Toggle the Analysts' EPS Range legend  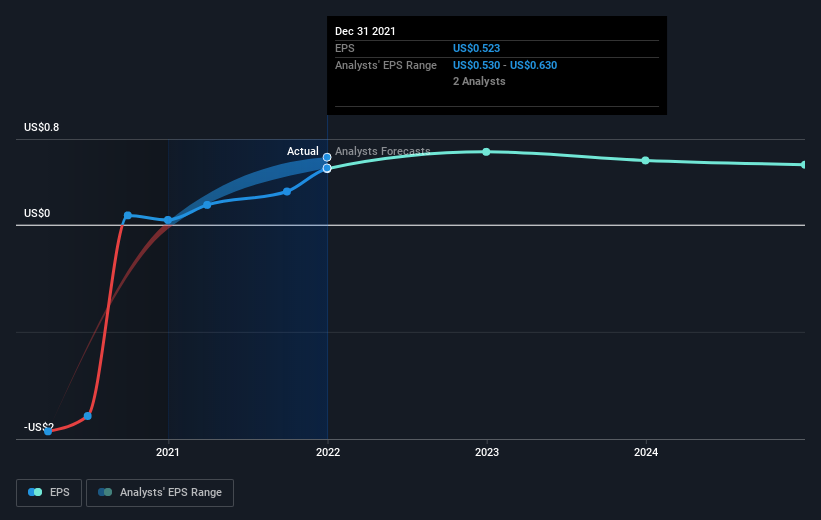160,493
